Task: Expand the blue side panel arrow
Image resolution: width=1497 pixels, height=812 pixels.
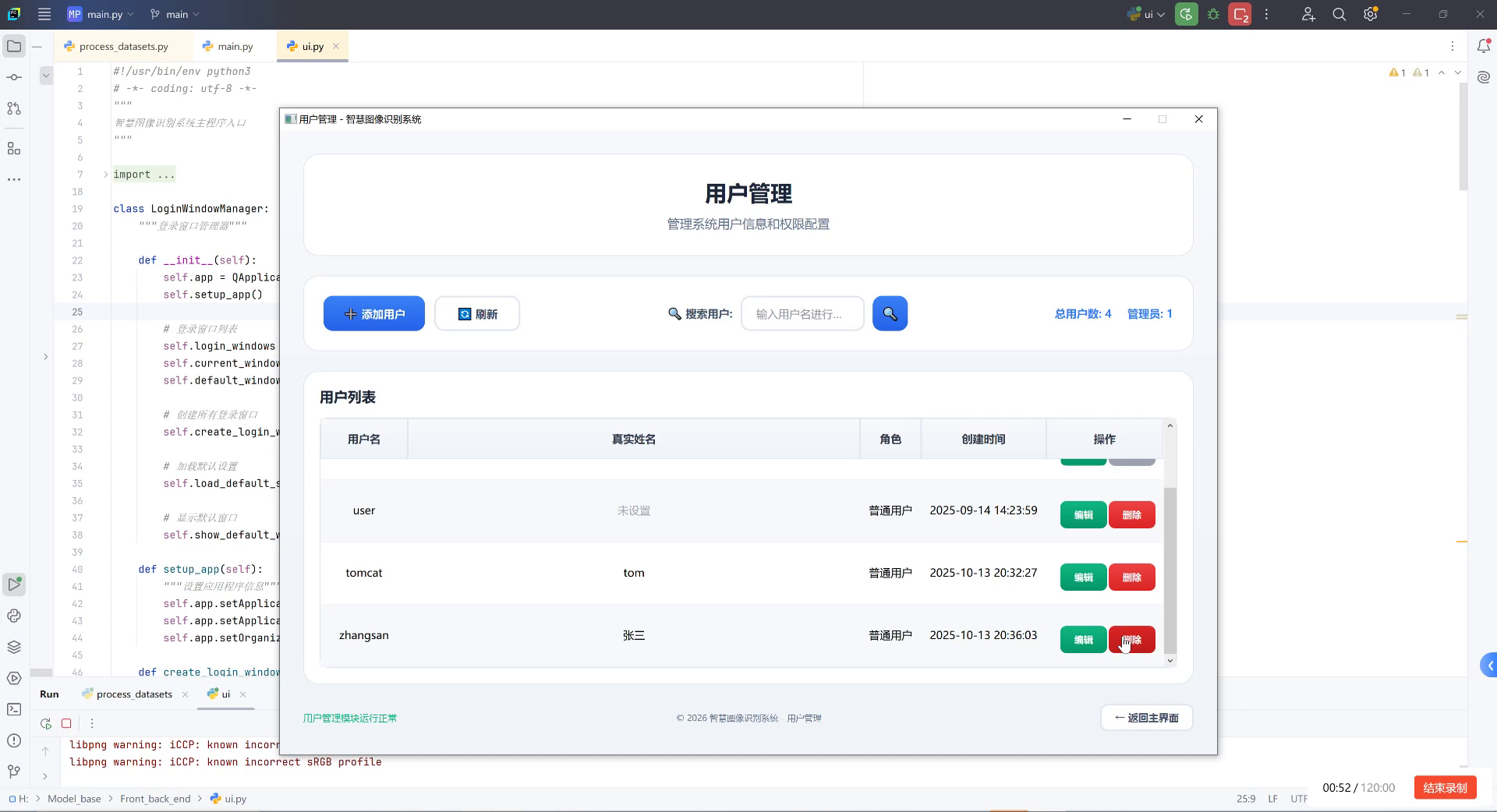Action: tap(1488, 665)
